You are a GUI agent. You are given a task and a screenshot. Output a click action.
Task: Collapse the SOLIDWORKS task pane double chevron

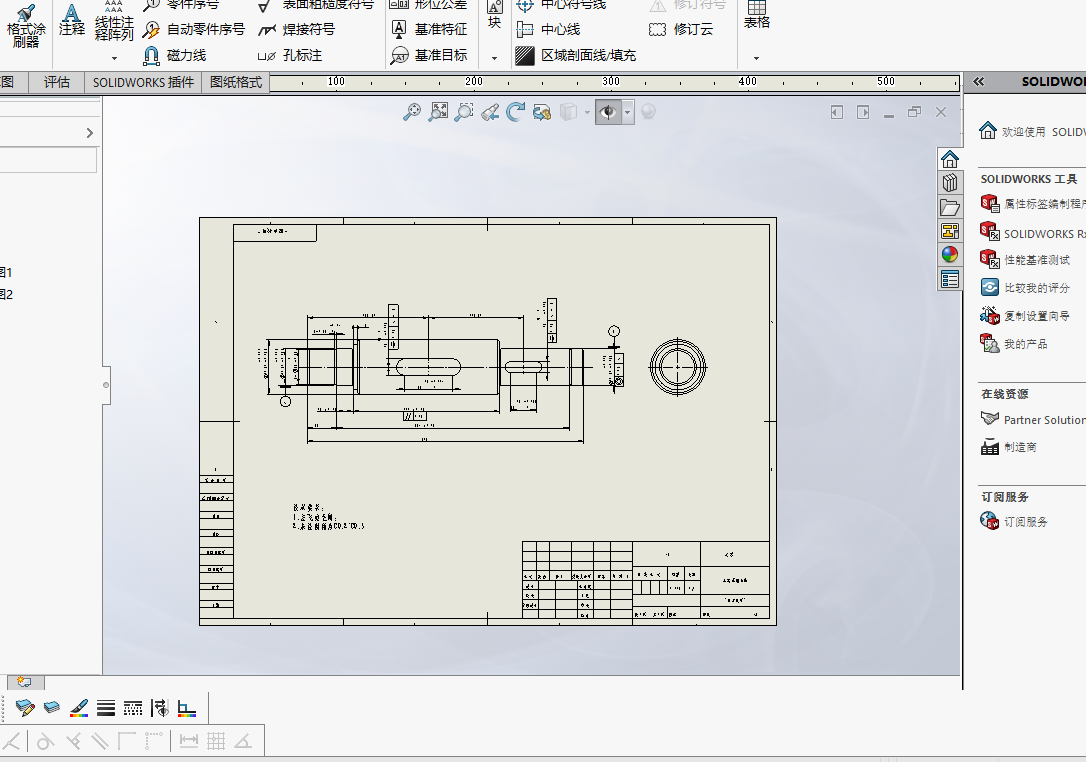978,82
